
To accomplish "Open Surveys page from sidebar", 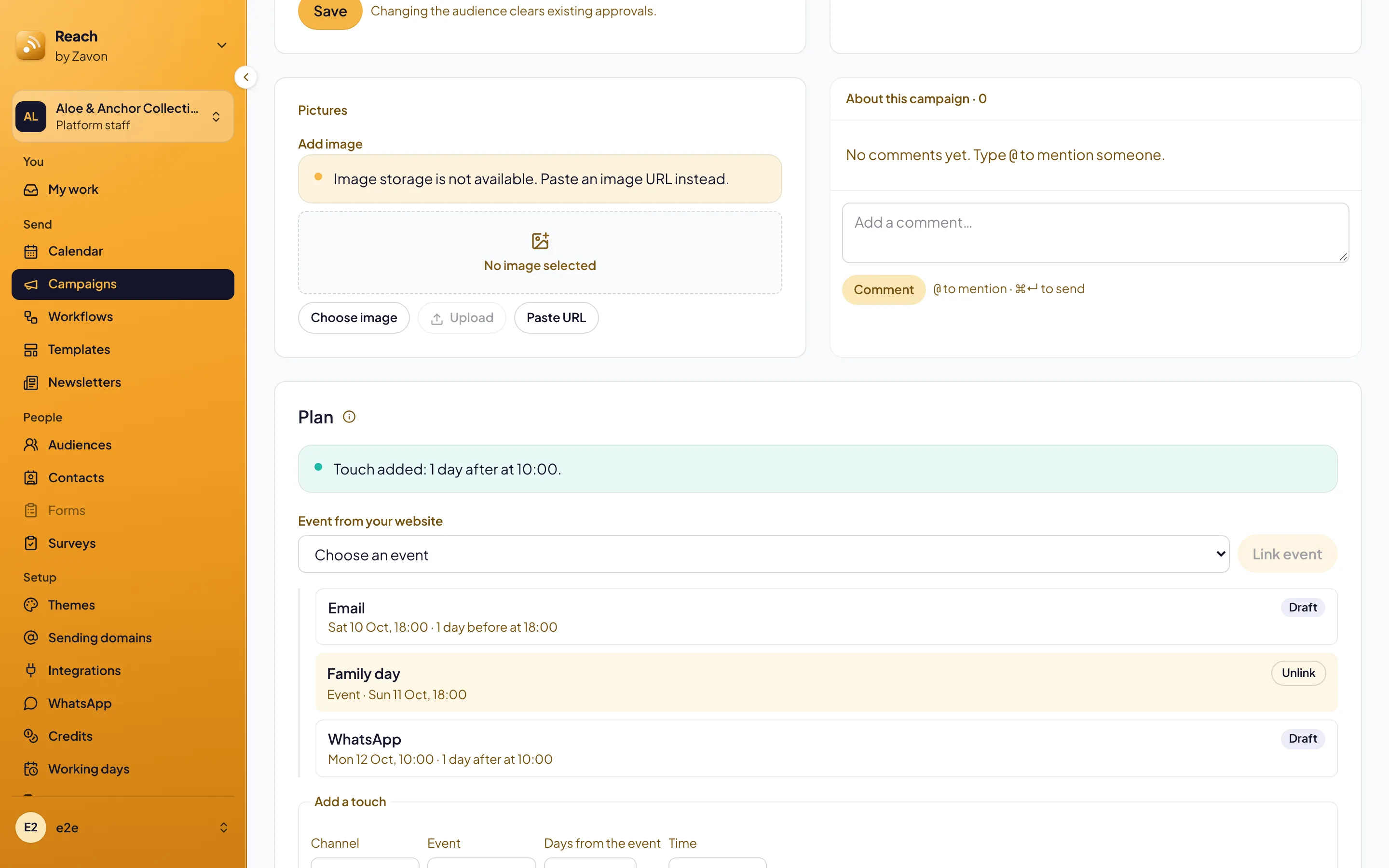I will pos(123,543).
